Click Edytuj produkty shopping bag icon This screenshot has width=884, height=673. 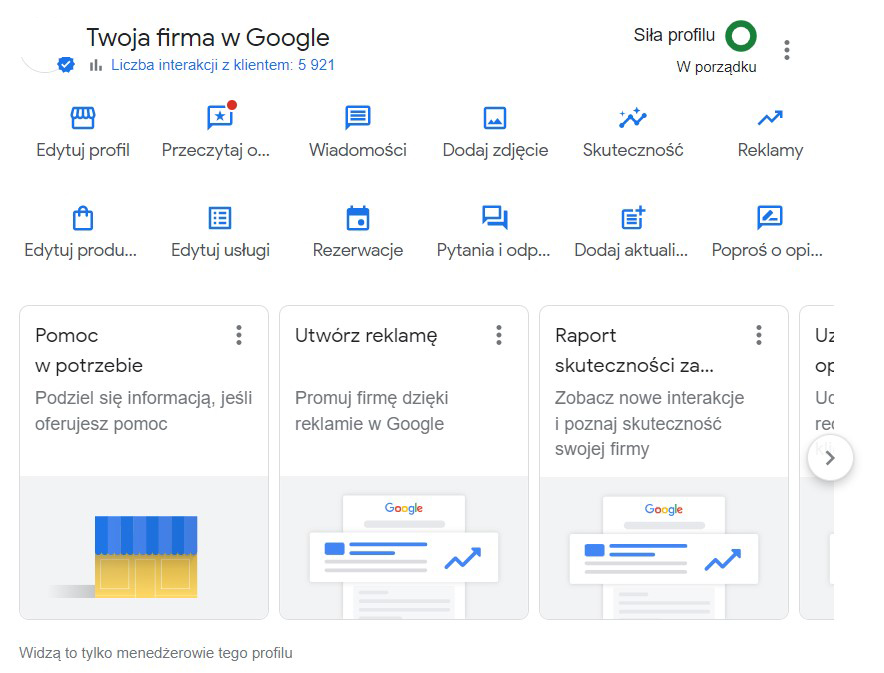[83, 218]
